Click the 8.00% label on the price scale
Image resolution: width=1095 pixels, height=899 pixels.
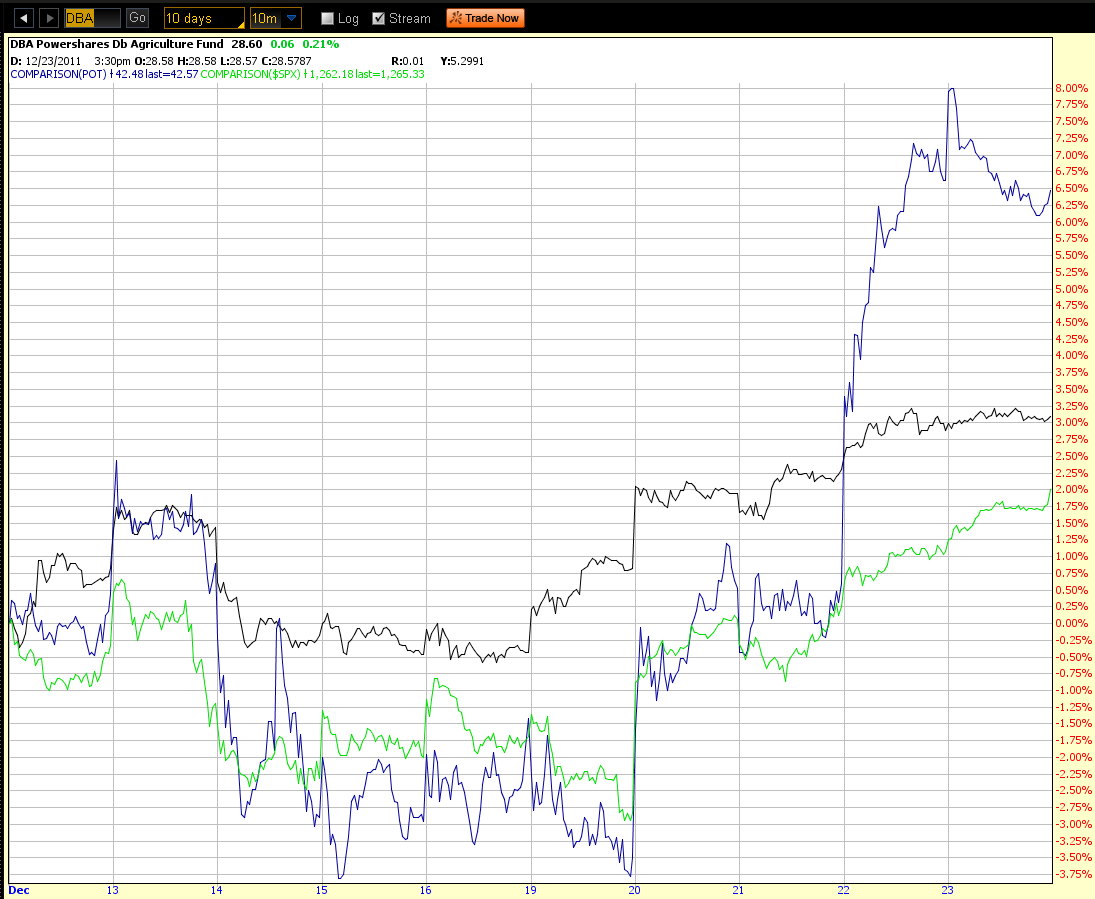[x=1070, y=88]
